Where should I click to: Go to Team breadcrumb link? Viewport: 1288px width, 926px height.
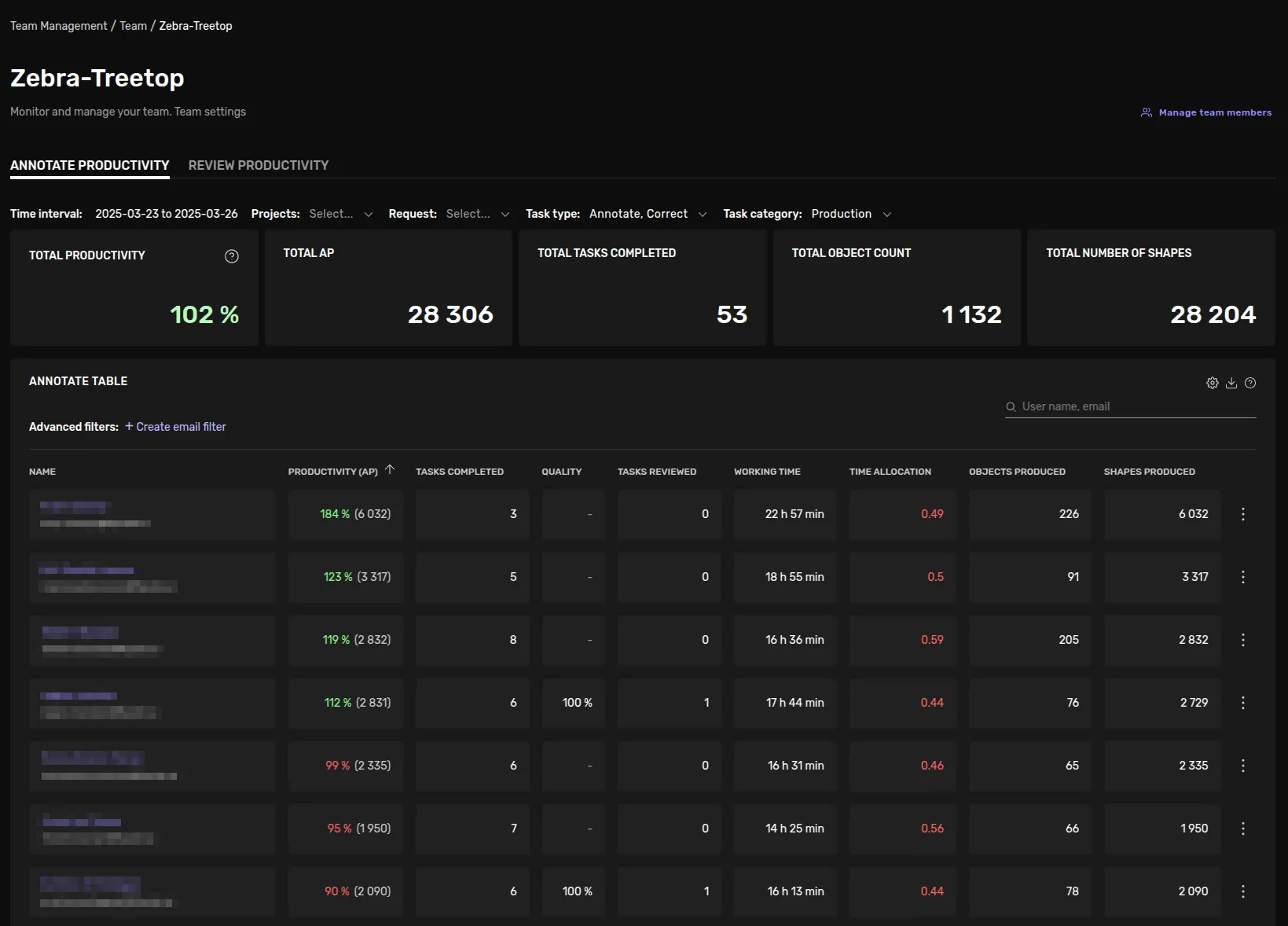coord(134,26)
